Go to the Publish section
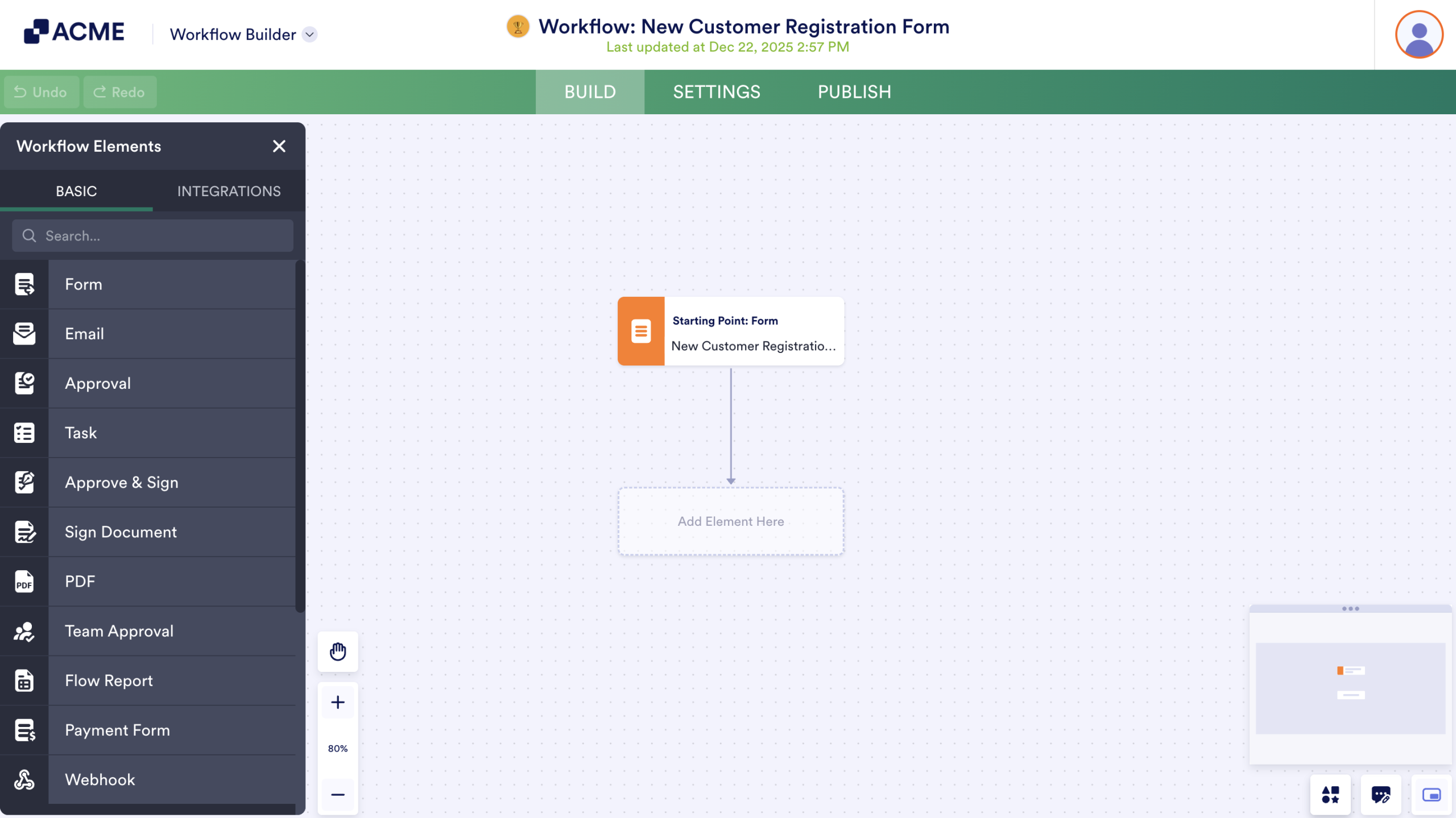 click(x=854, y=92)
